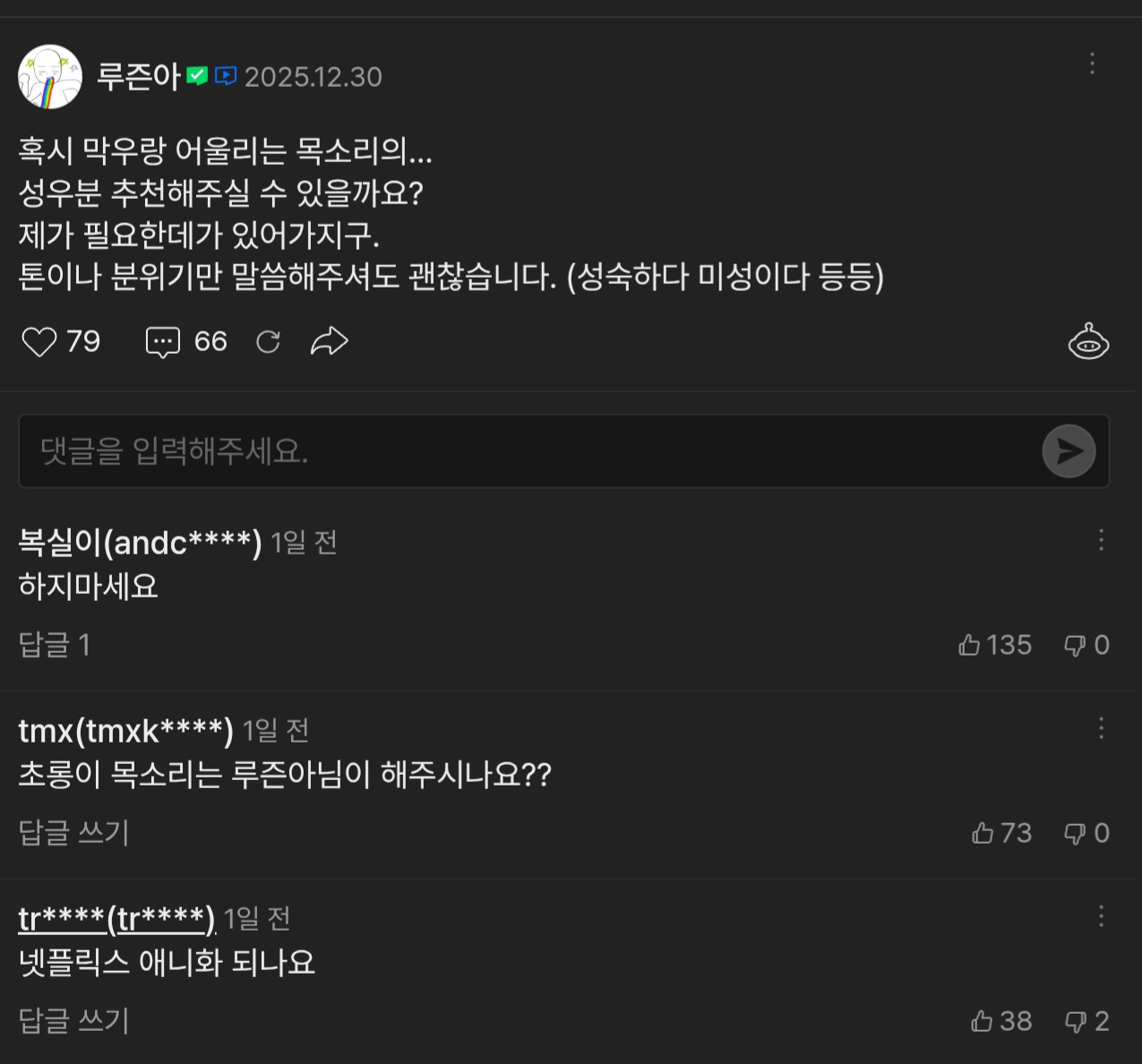This screenshot has width=1142, height=1064.
Task: Click the refresh icon under the post
Action: click(268, 342)
